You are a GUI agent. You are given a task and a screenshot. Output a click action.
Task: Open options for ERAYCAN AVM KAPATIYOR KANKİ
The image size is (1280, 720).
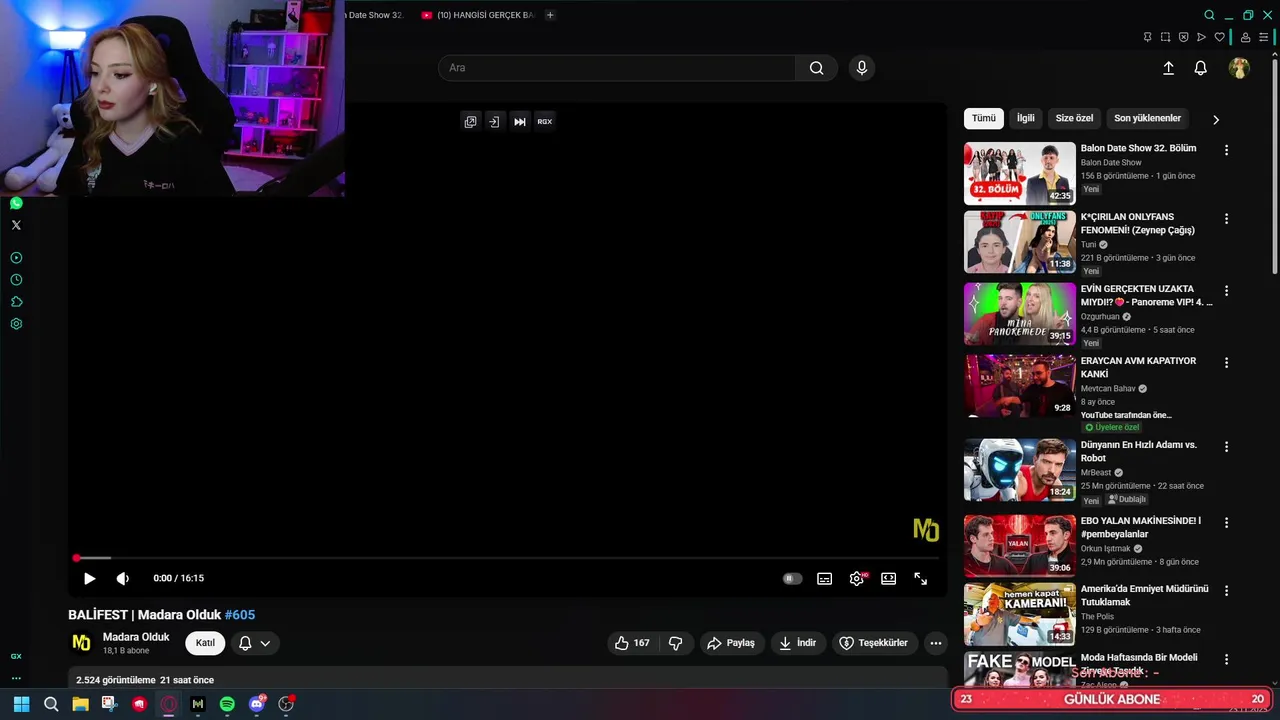1226,362
